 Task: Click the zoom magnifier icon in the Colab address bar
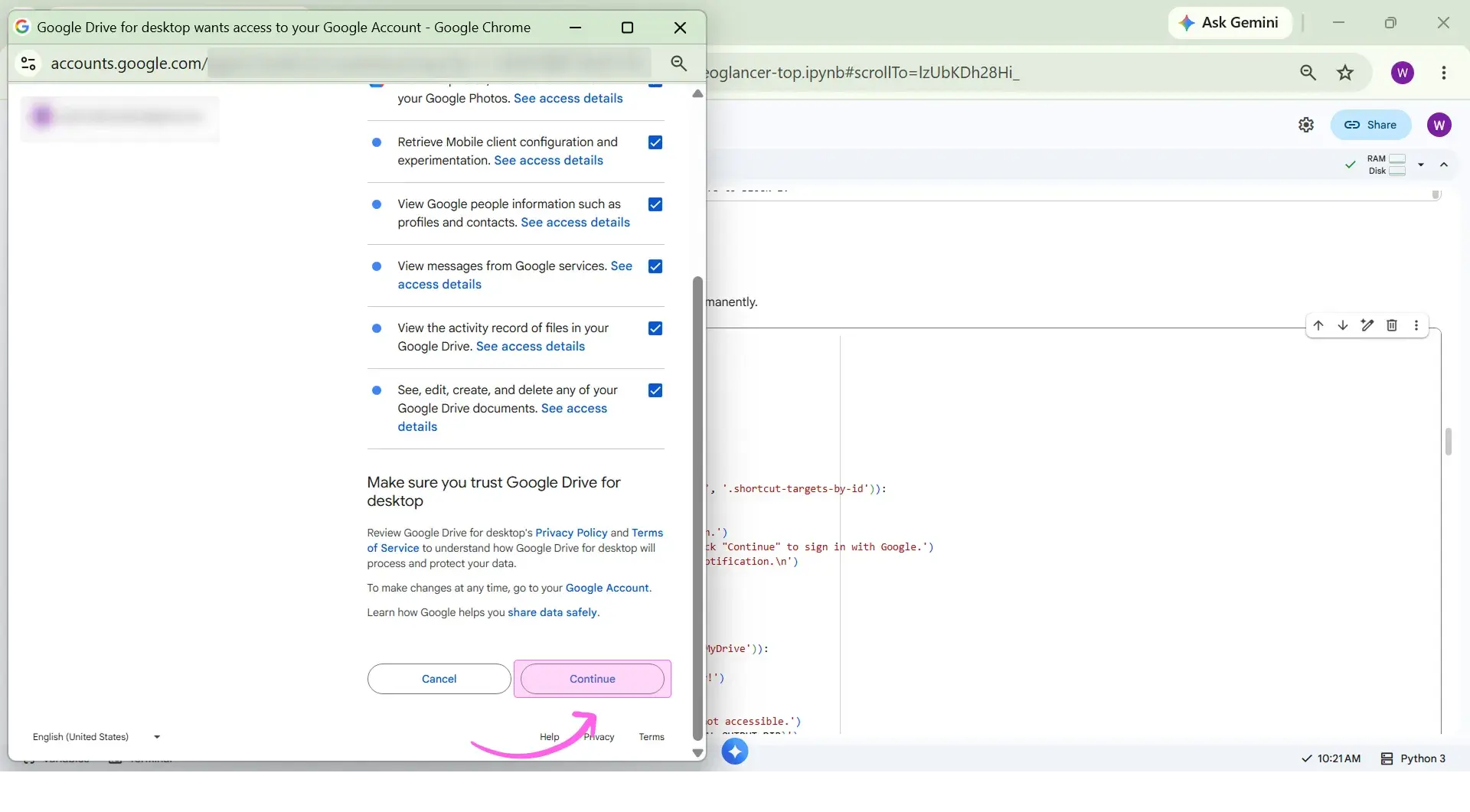click(x=1308, y=73)
